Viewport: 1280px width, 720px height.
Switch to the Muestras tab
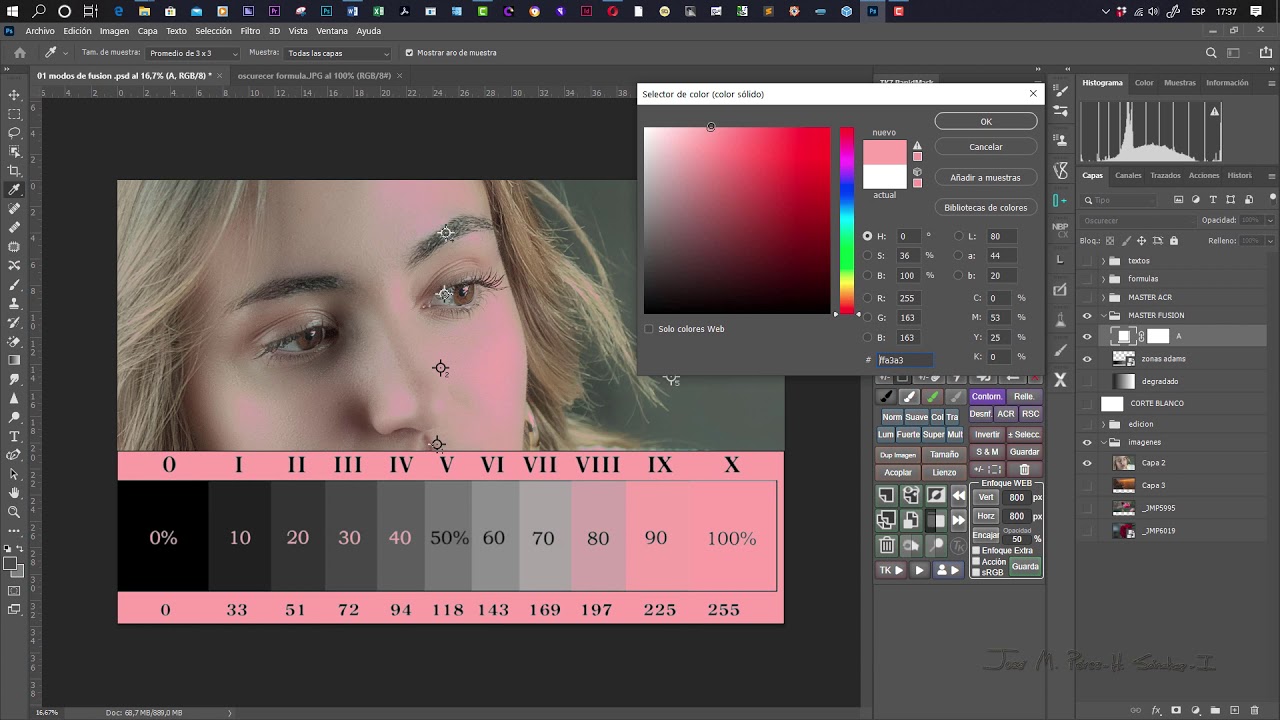click(1180, 83)
